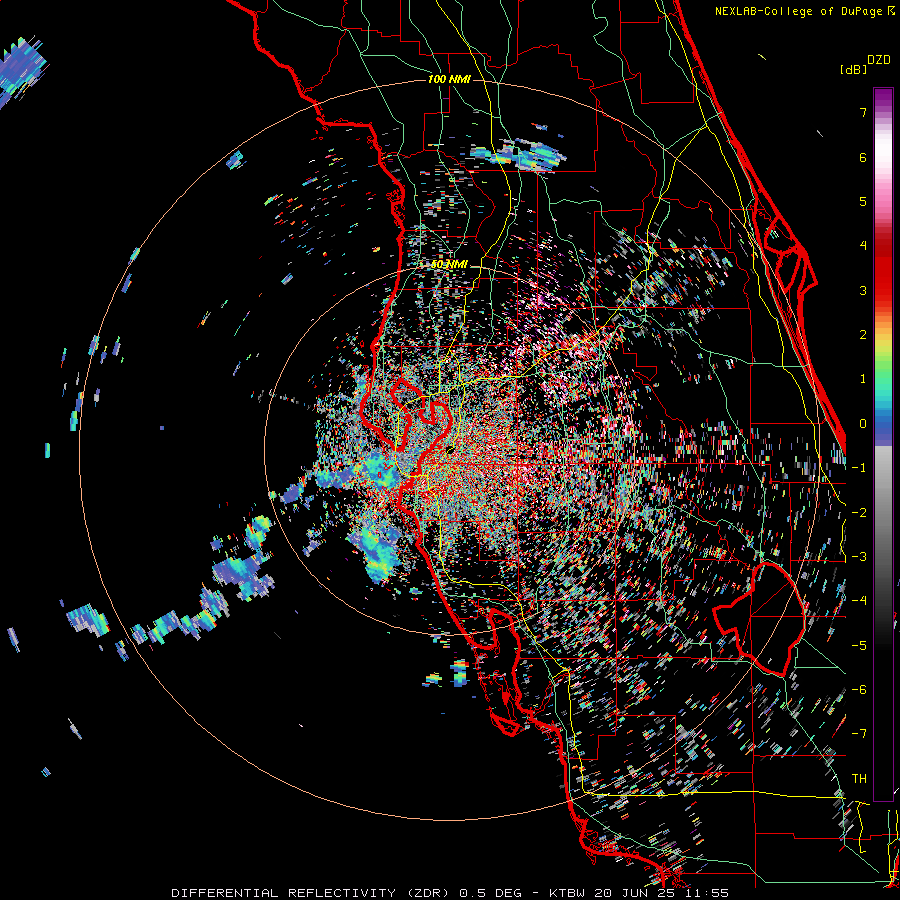Click the ZDR color bar legend

coord(883,444)
